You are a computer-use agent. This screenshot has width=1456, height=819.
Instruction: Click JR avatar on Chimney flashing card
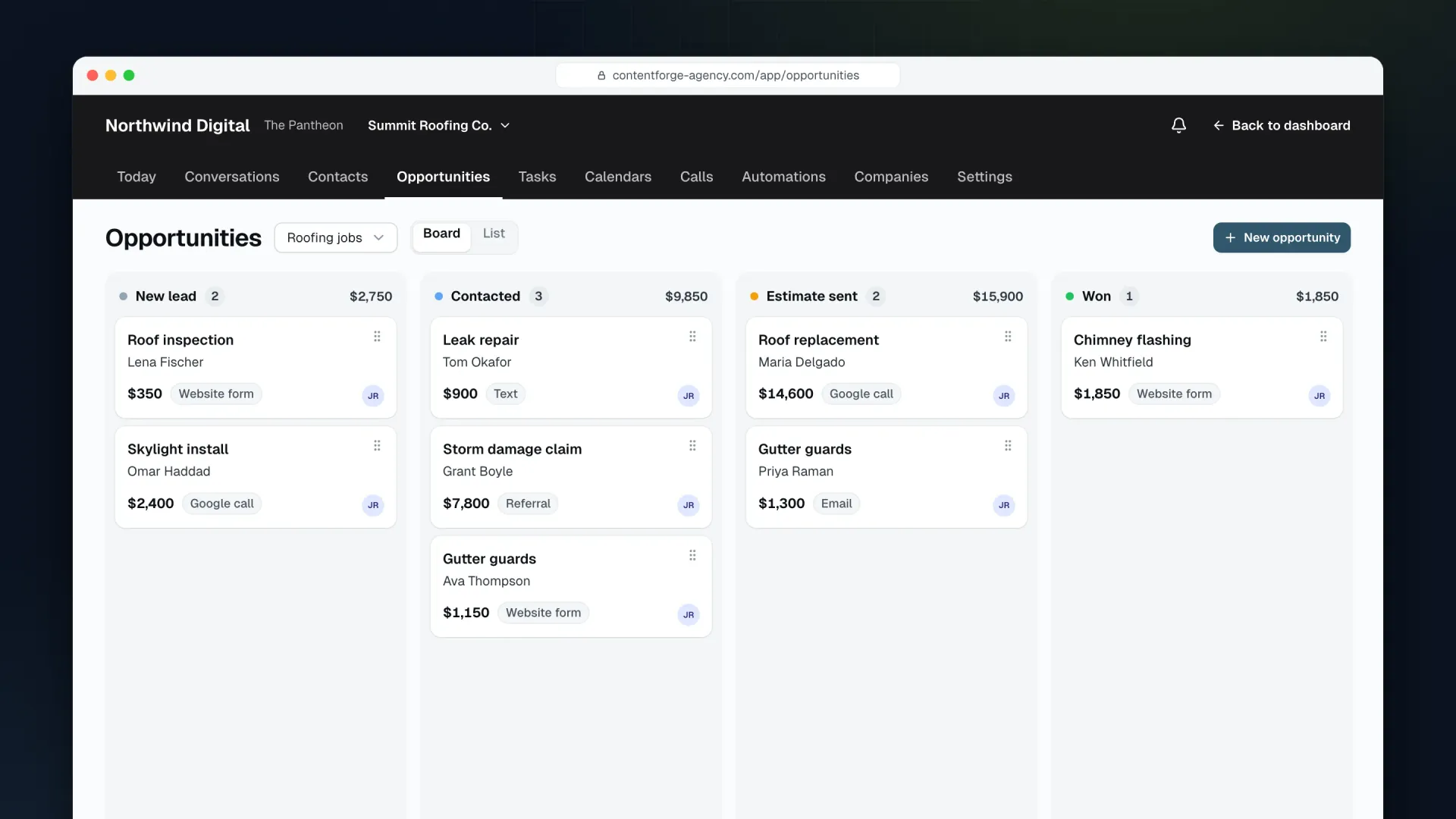[1319, 396]
